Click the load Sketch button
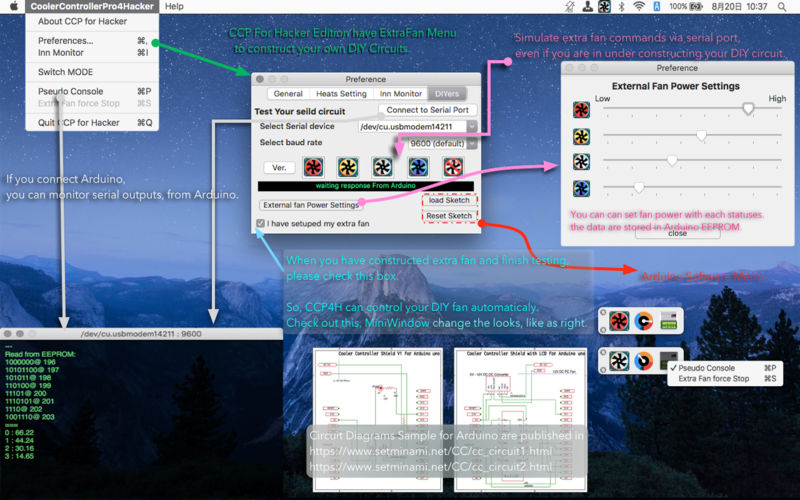Image resolution: width=800 pixels, height=500 pixels. pos(449,201)
